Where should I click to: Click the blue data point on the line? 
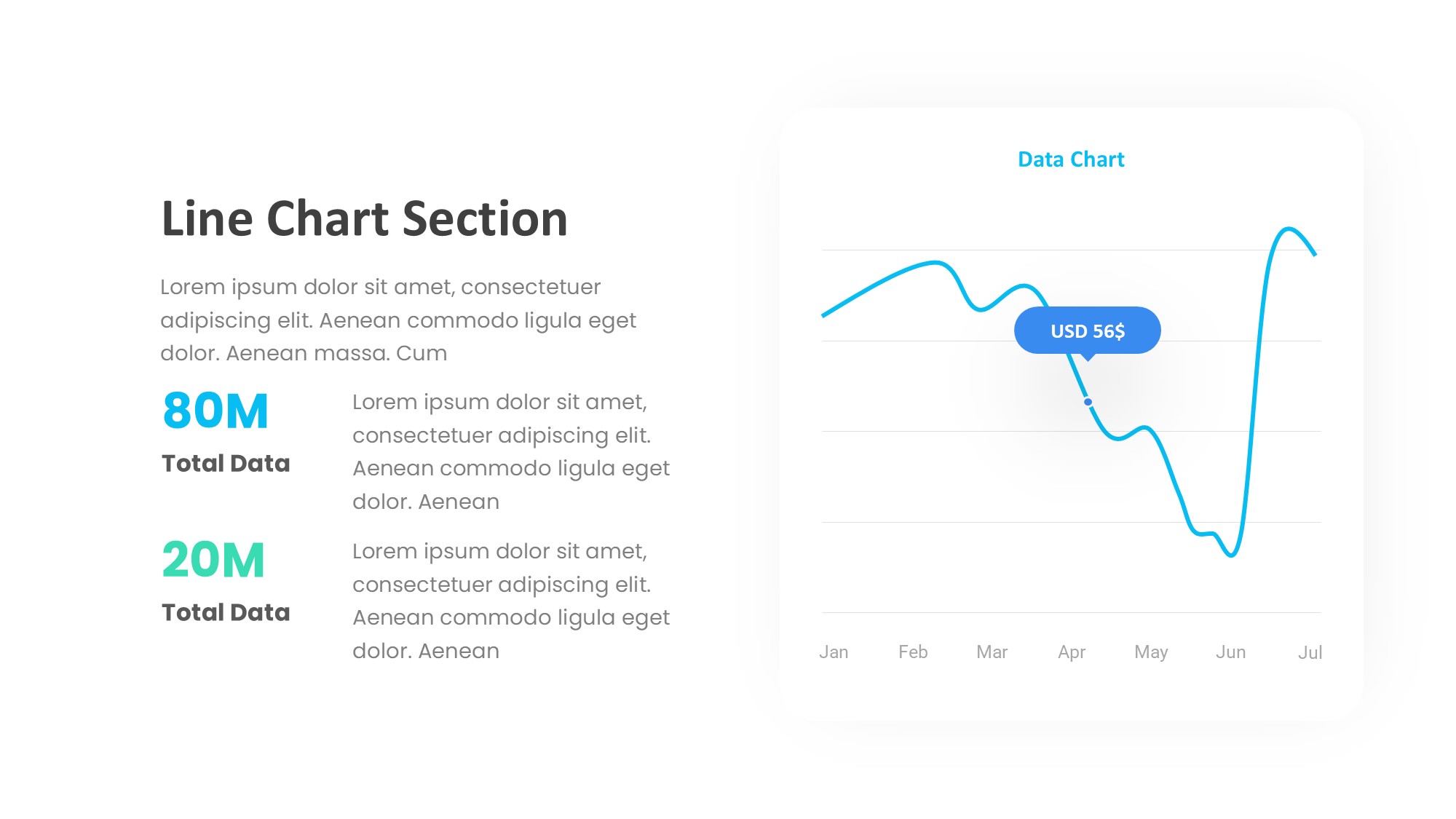click(1088, 402)
